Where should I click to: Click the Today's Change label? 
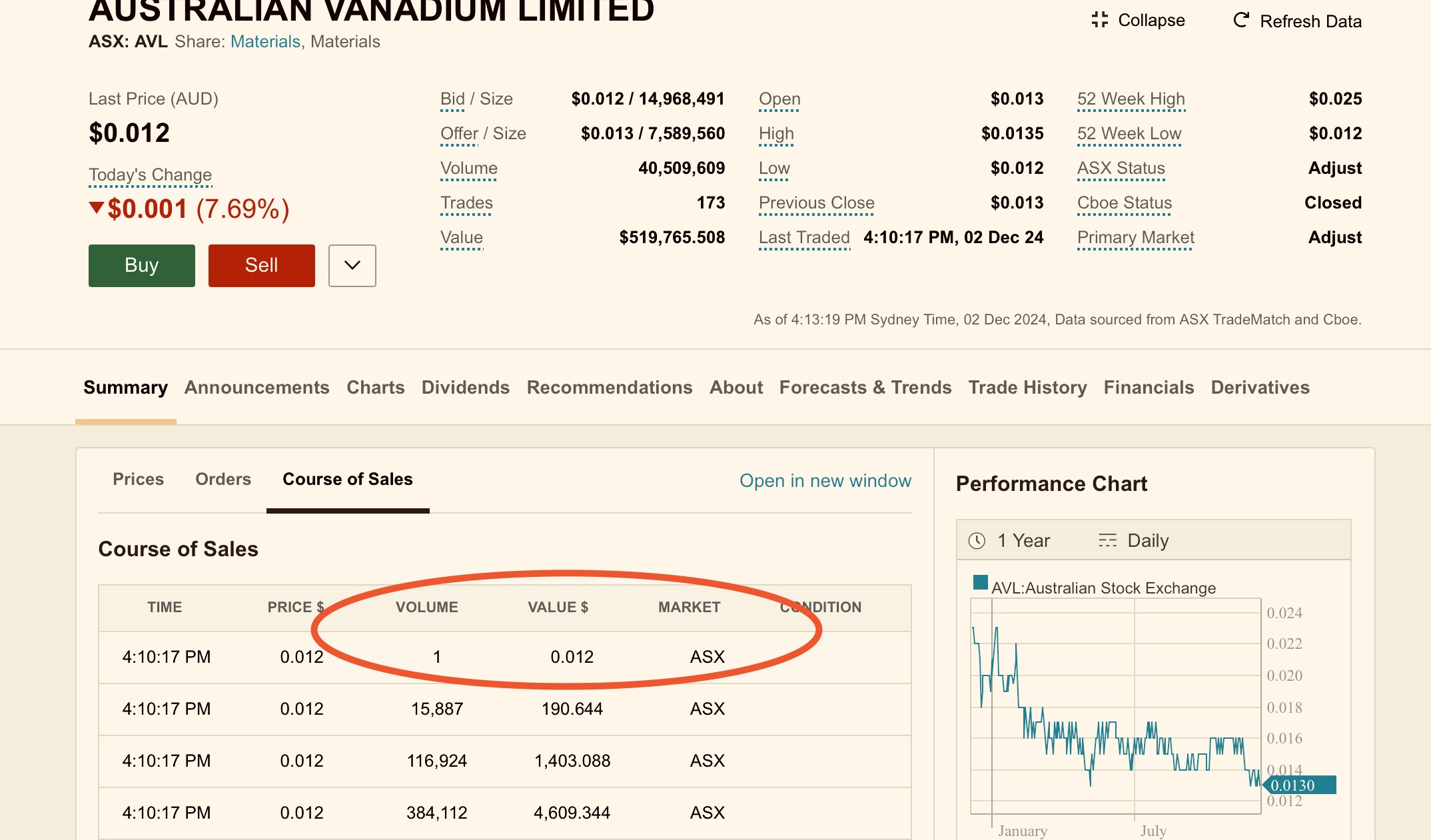150,175
